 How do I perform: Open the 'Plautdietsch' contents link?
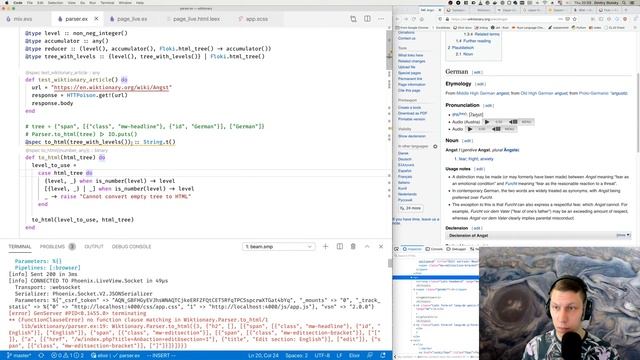(x=461, y=47)
